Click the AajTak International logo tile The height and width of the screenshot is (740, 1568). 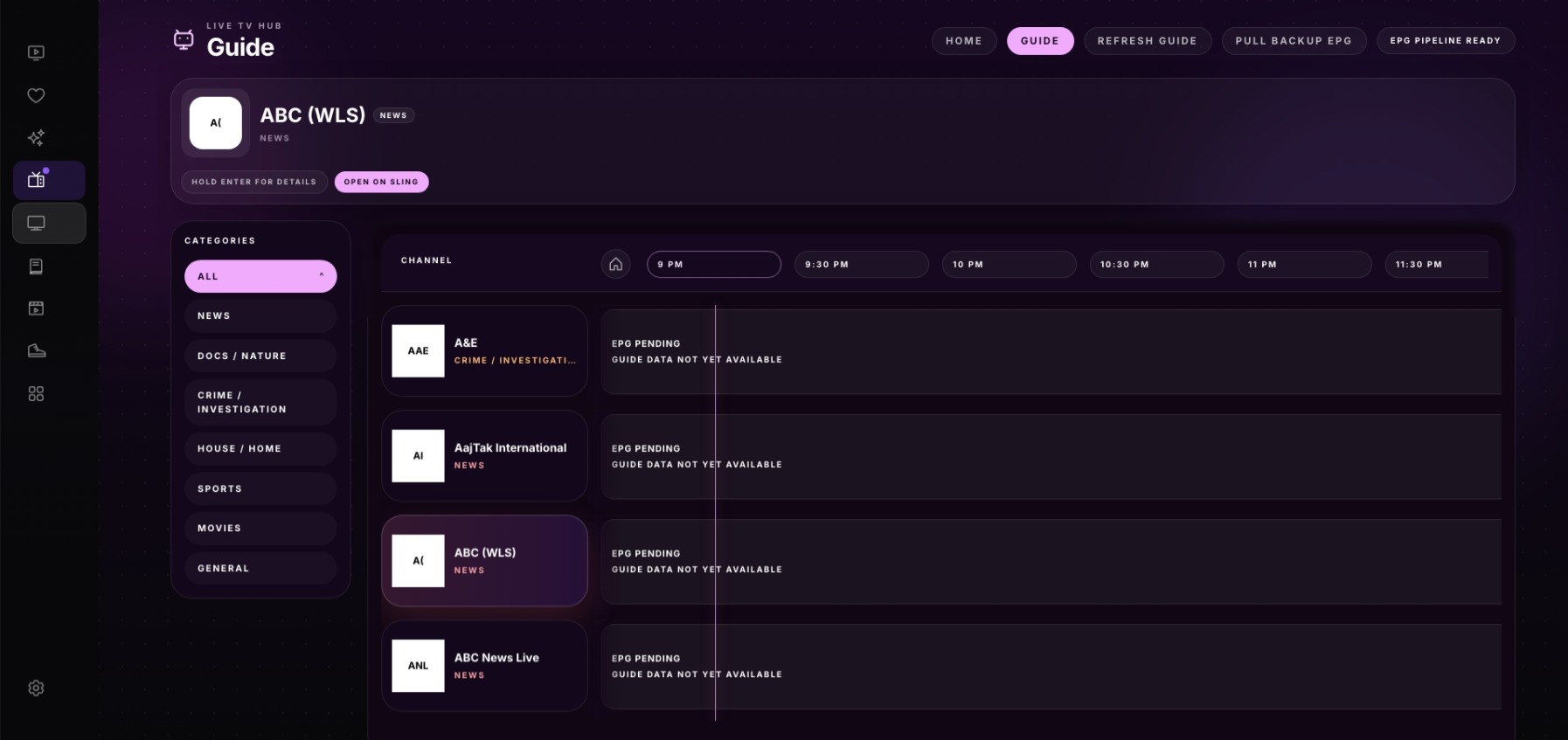pyautogui.click(x=418, y=456)
